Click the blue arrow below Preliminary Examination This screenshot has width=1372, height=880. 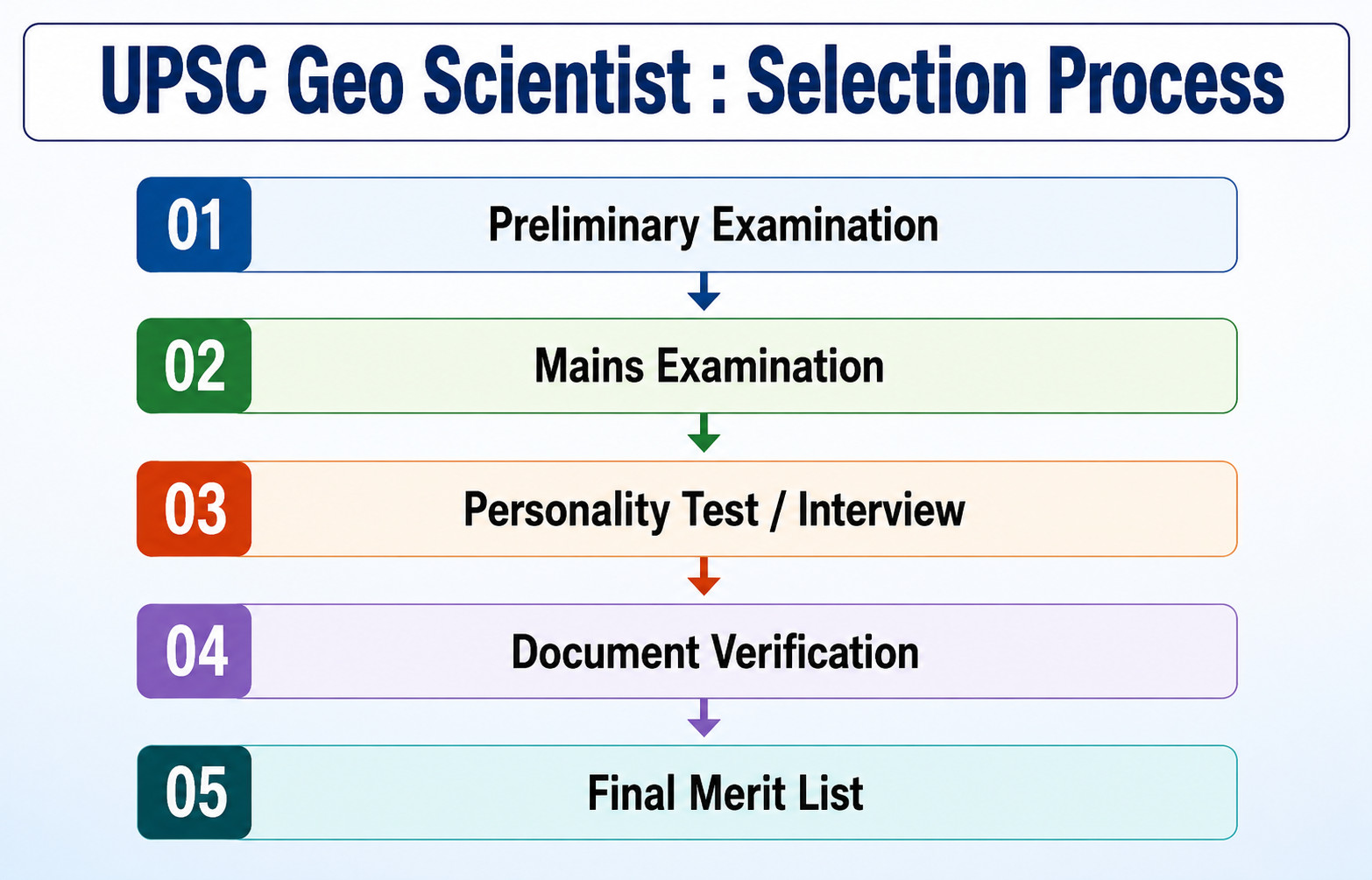(704, 291)
